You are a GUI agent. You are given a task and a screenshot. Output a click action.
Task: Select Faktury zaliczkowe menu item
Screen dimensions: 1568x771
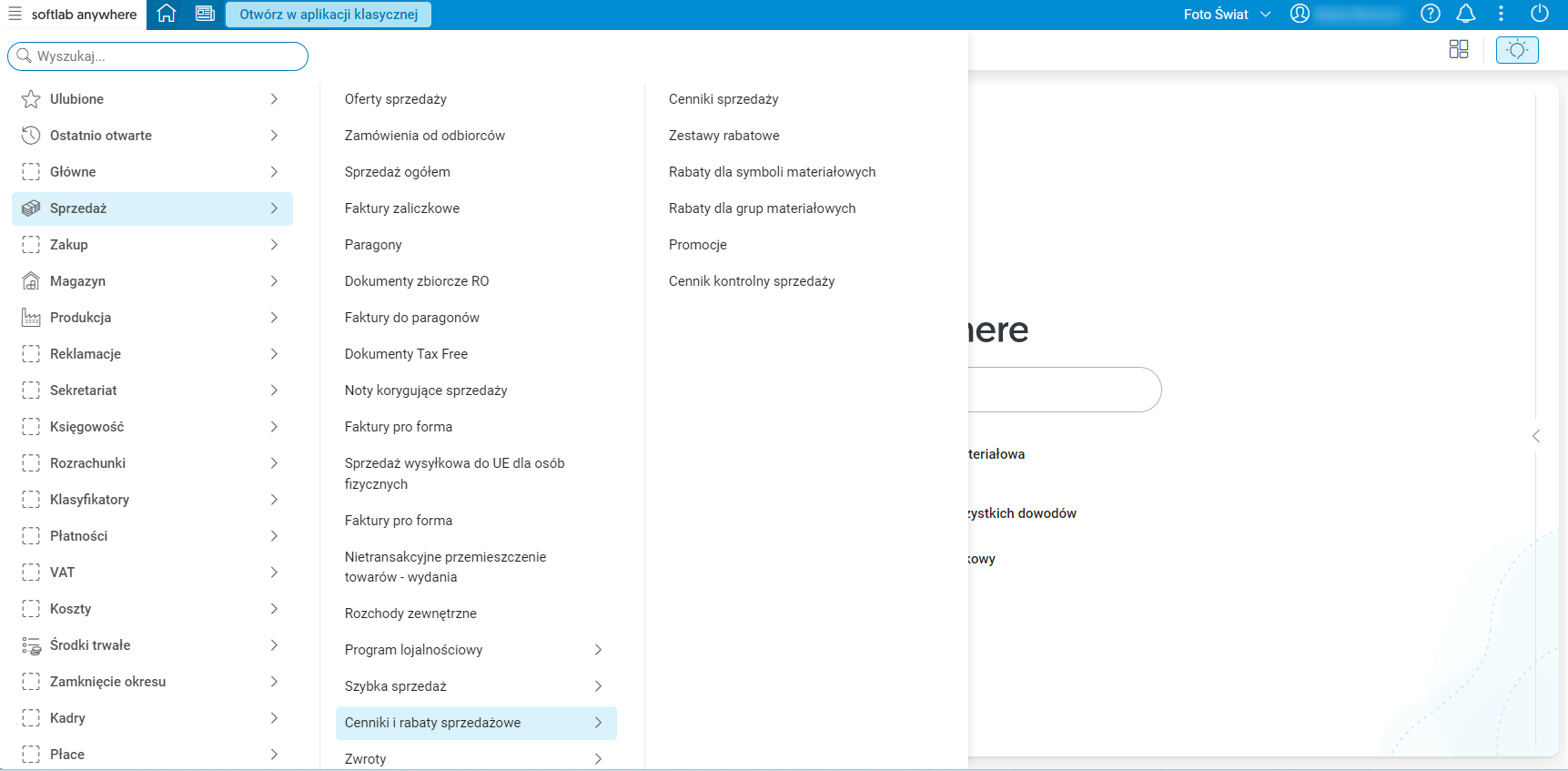(x=402, y=208)
